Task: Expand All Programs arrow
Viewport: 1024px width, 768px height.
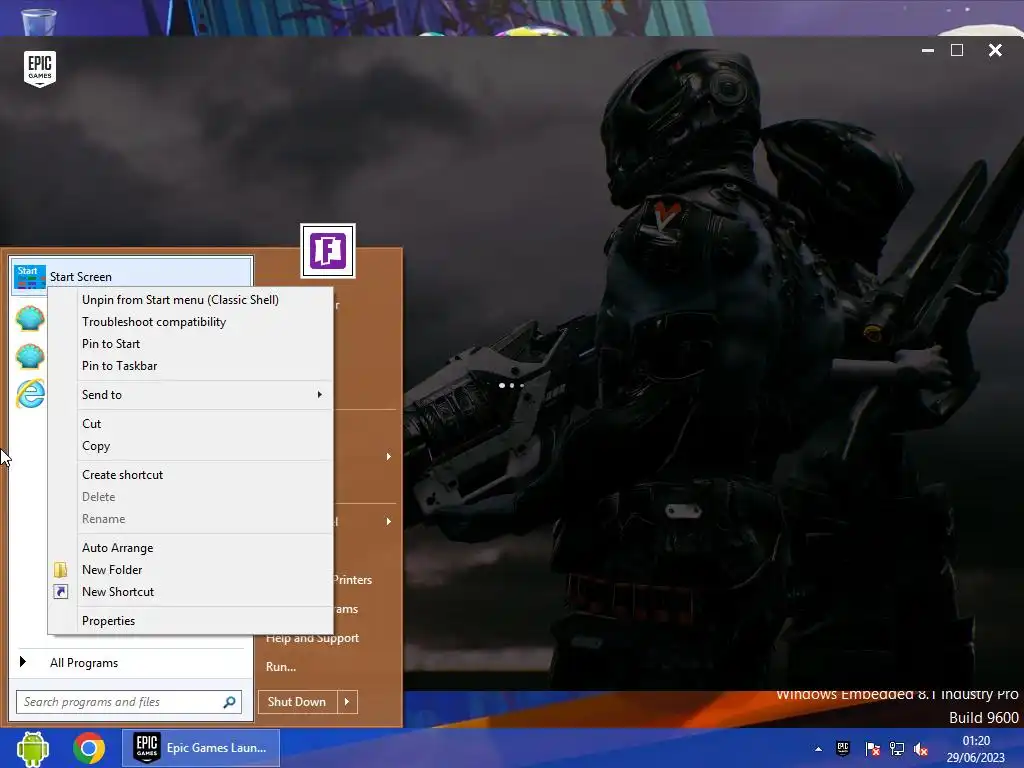Action: coord(23,662)
